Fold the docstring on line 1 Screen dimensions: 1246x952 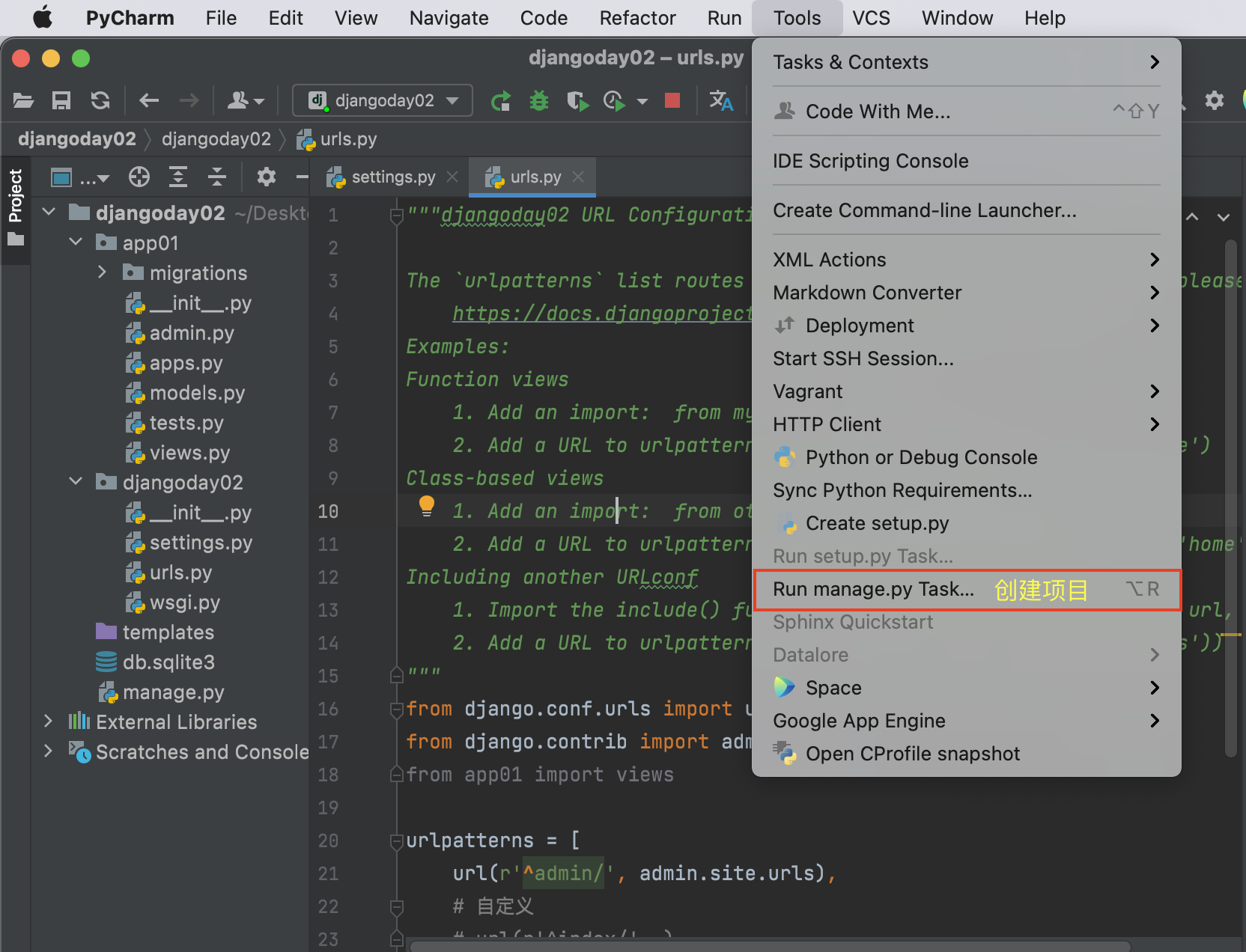tap(397, 216)
